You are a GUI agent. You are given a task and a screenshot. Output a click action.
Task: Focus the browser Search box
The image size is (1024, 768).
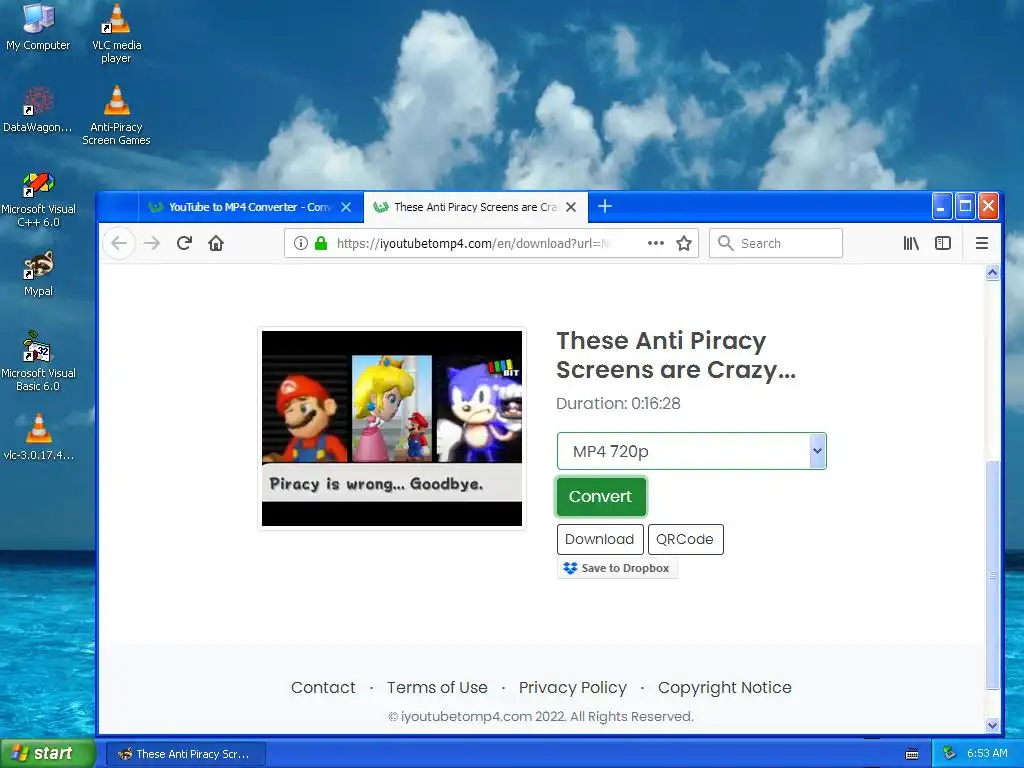(x=776, y=244)
